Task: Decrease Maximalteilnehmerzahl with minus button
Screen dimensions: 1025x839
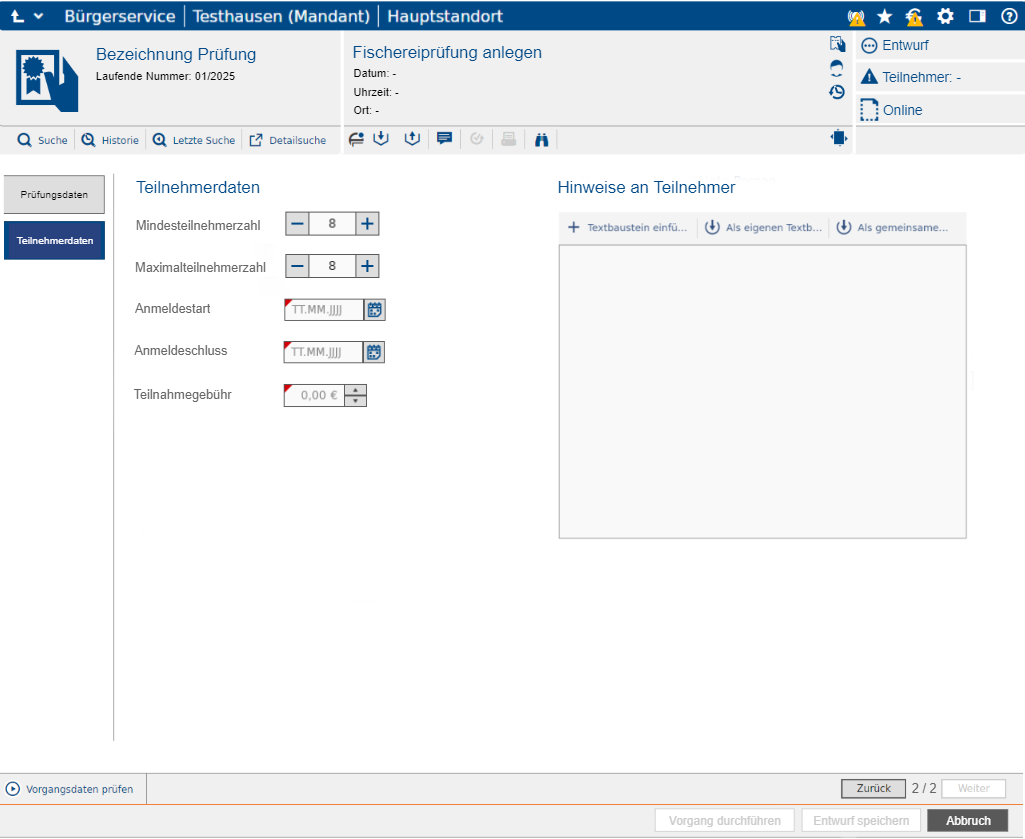Action: (297, 266)
